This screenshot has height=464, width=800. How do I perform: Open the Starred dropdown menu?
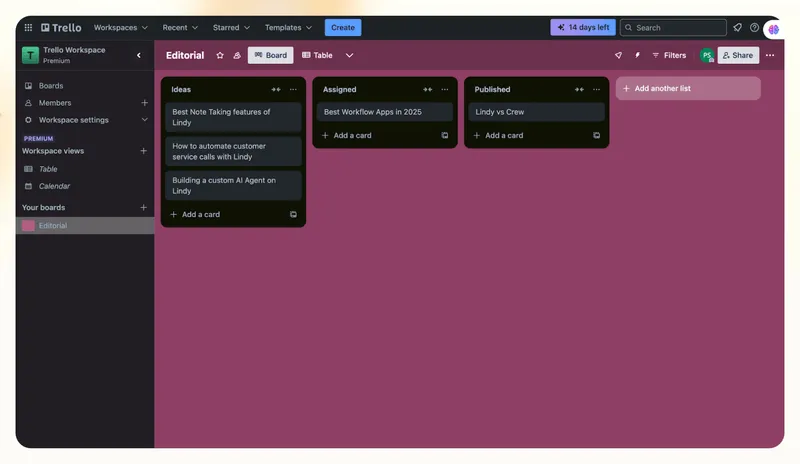coord(231,28)
